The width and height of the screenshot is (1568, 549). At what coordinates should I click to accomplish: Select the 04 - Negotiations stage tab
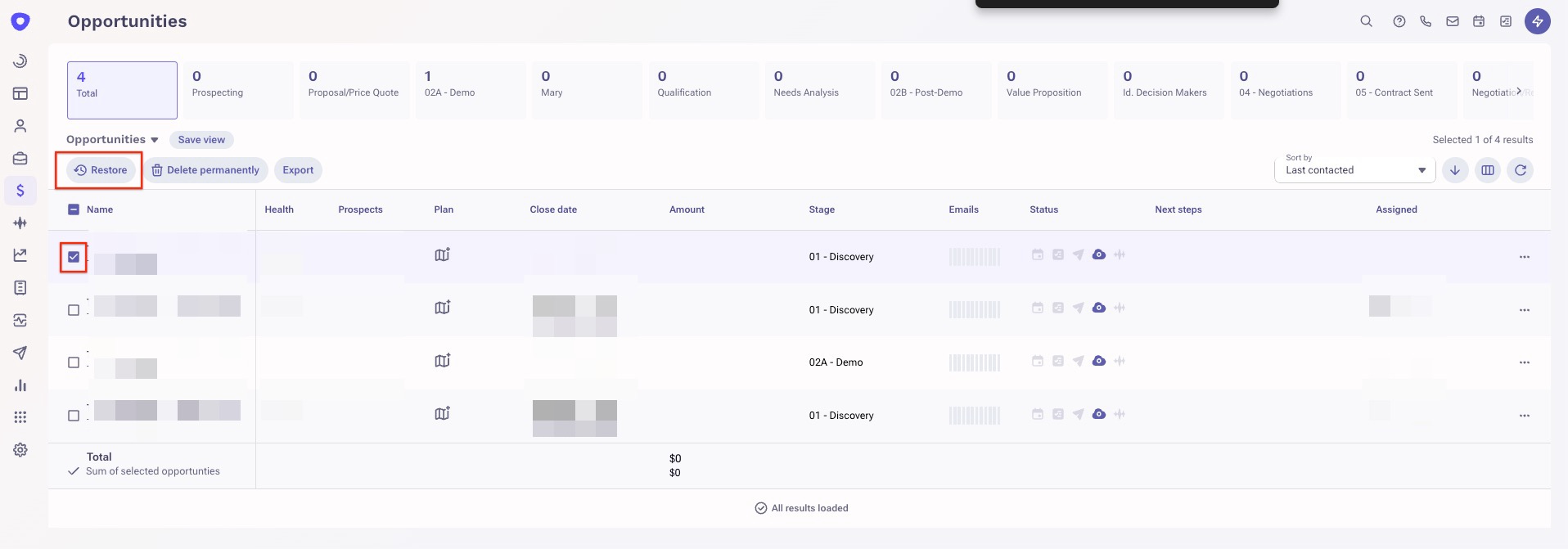coord(1286,90)
